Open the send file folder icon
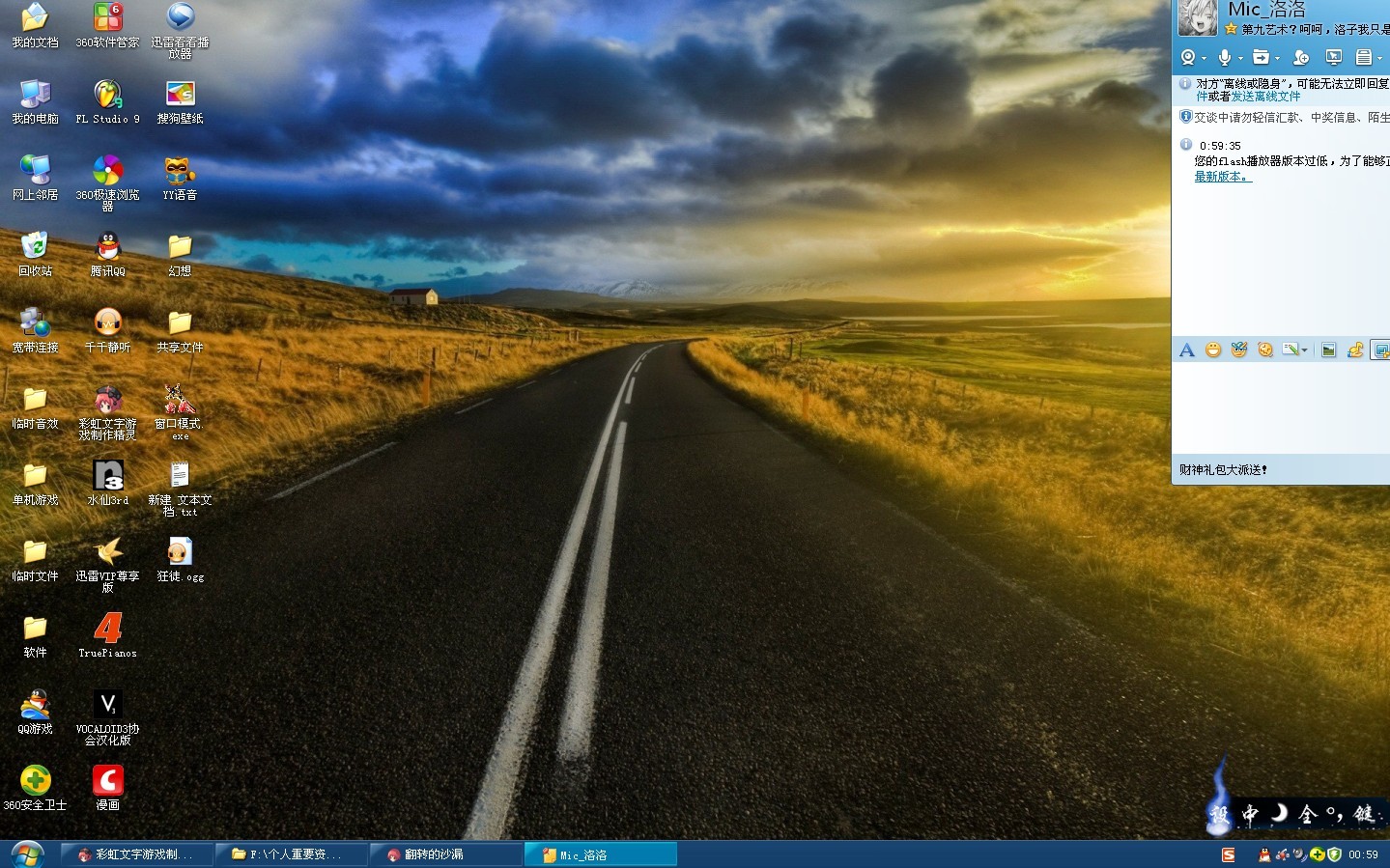This screenshot has width=1390, height=868. point(1261,58)
